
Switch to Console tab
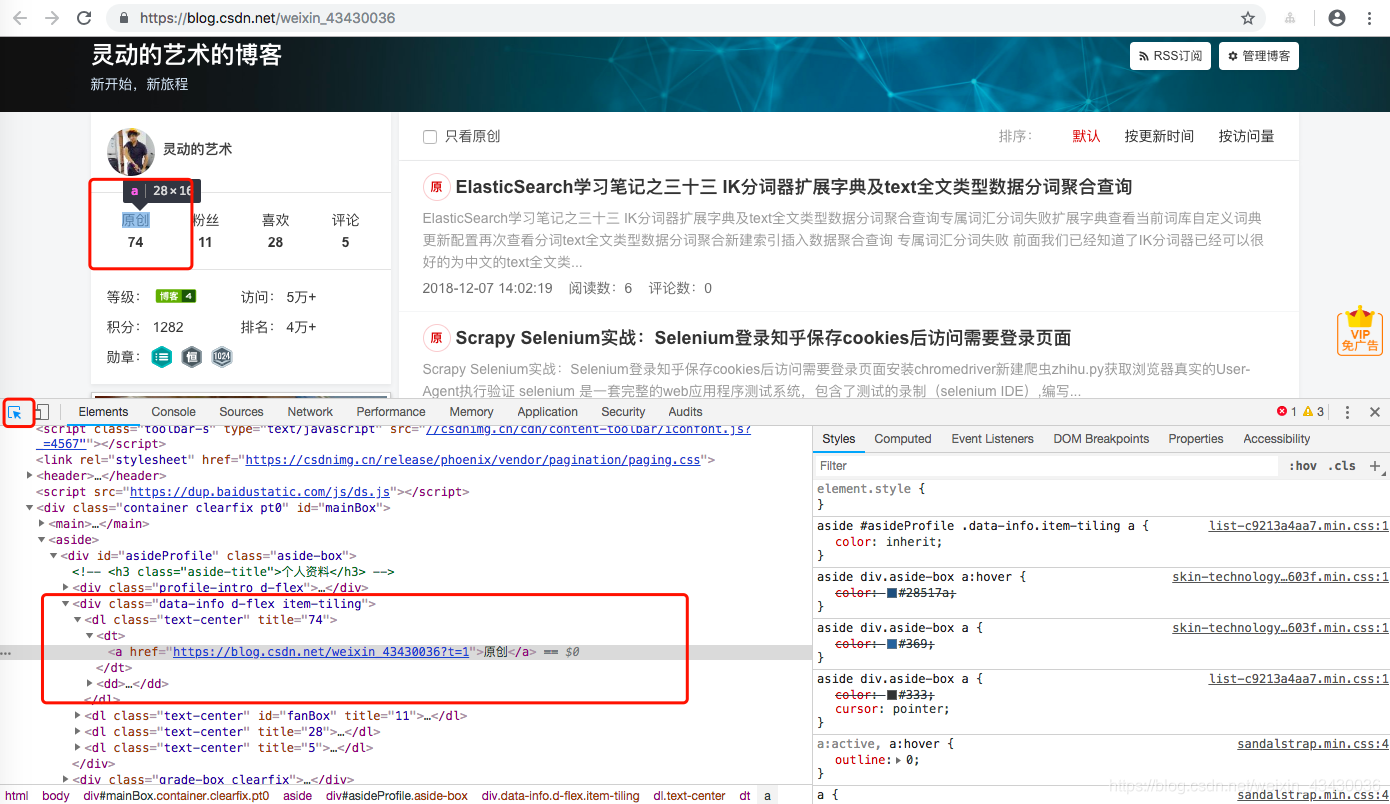pos(174,412)
